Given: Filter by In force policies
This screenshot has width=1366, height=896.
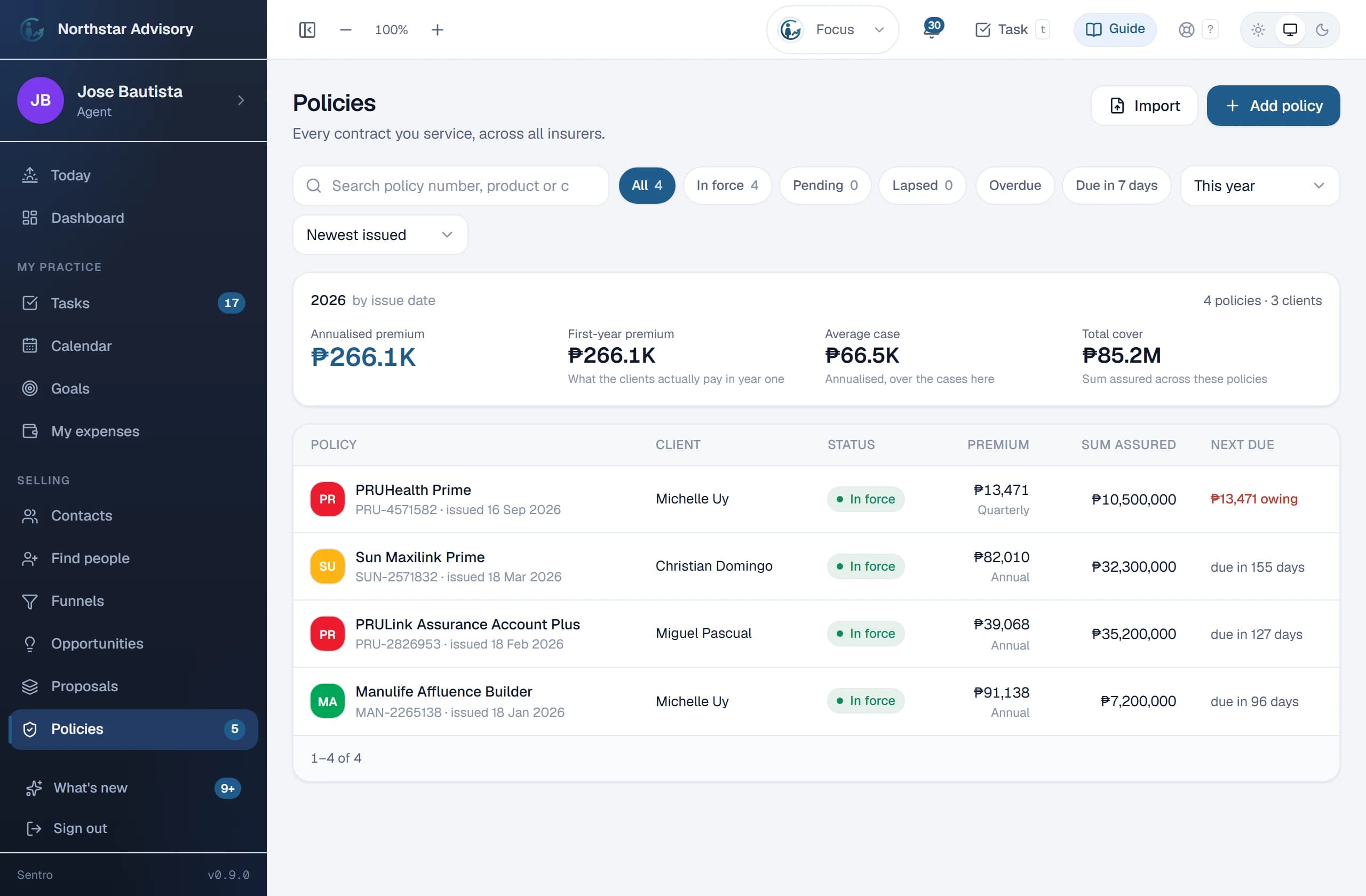Looking at the screenshot, I should (727, 185).
